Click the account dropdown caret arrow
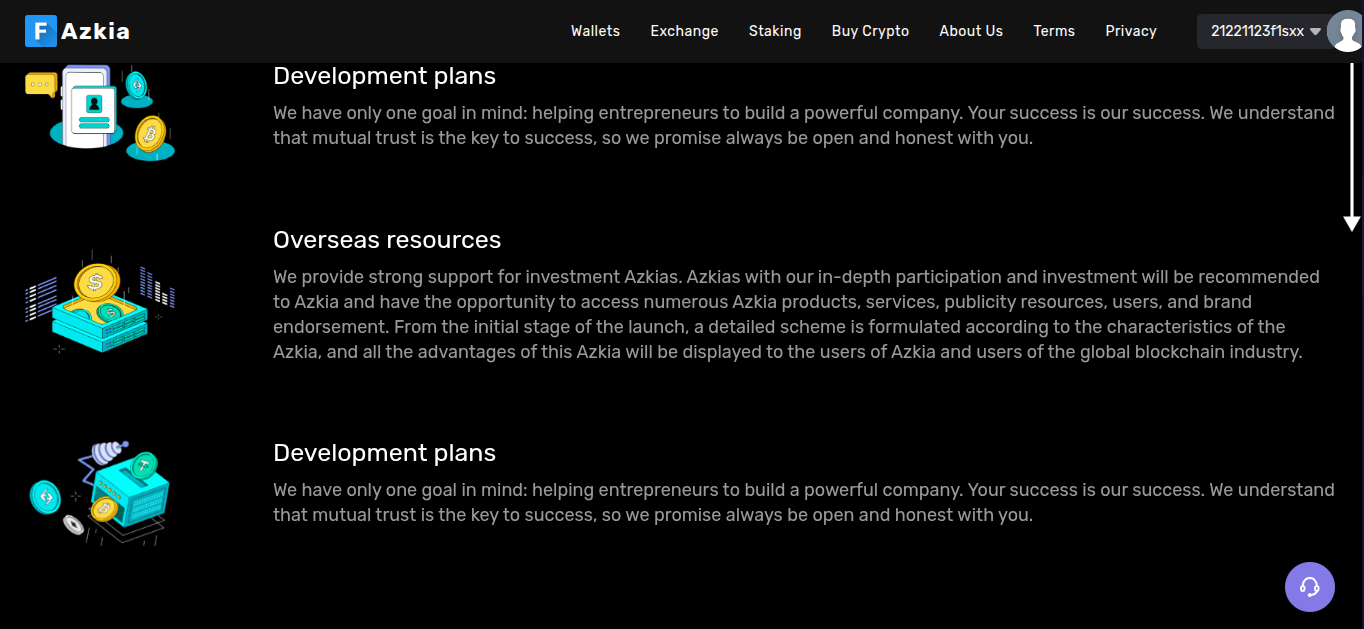 (x=1315, y=32)
